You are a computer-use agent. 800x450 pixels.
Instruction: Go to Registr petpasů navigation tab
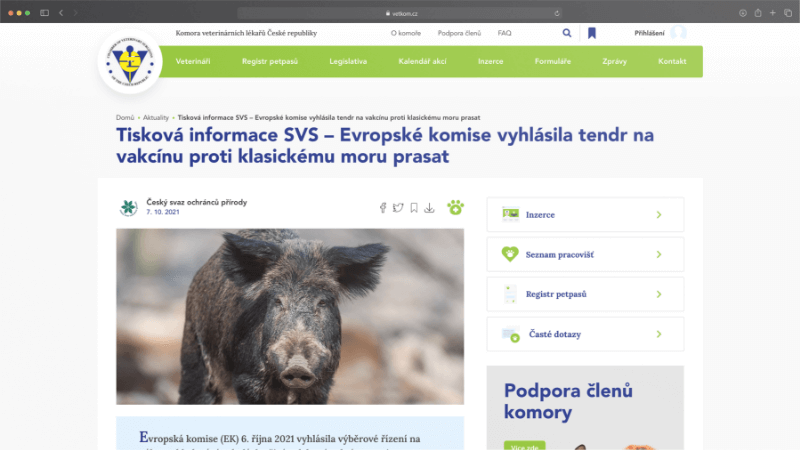(x=269, y=61)
